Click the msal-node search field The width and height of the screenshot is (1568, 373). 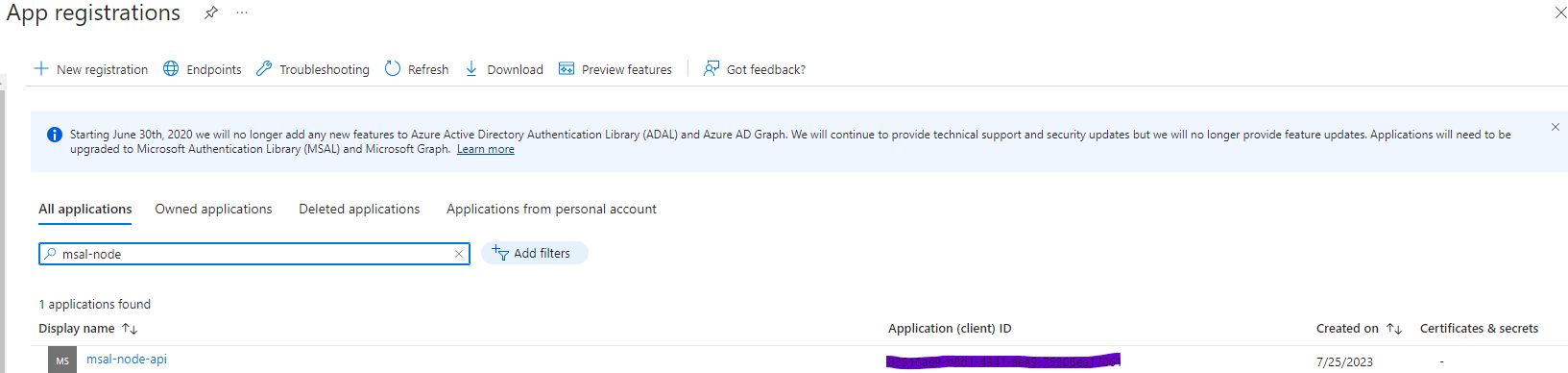tap(254, 254)
